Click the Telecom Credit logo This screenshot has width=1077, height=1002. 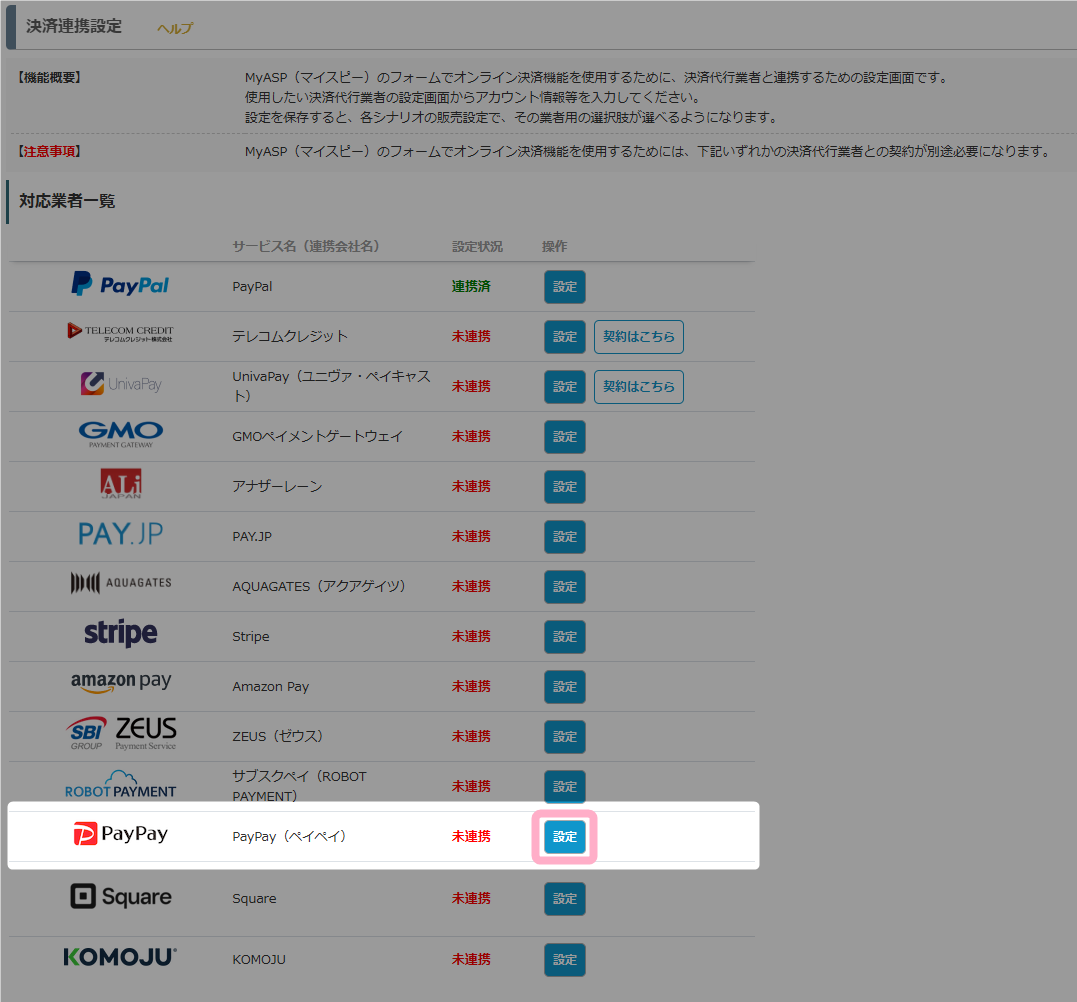point(120,332)
